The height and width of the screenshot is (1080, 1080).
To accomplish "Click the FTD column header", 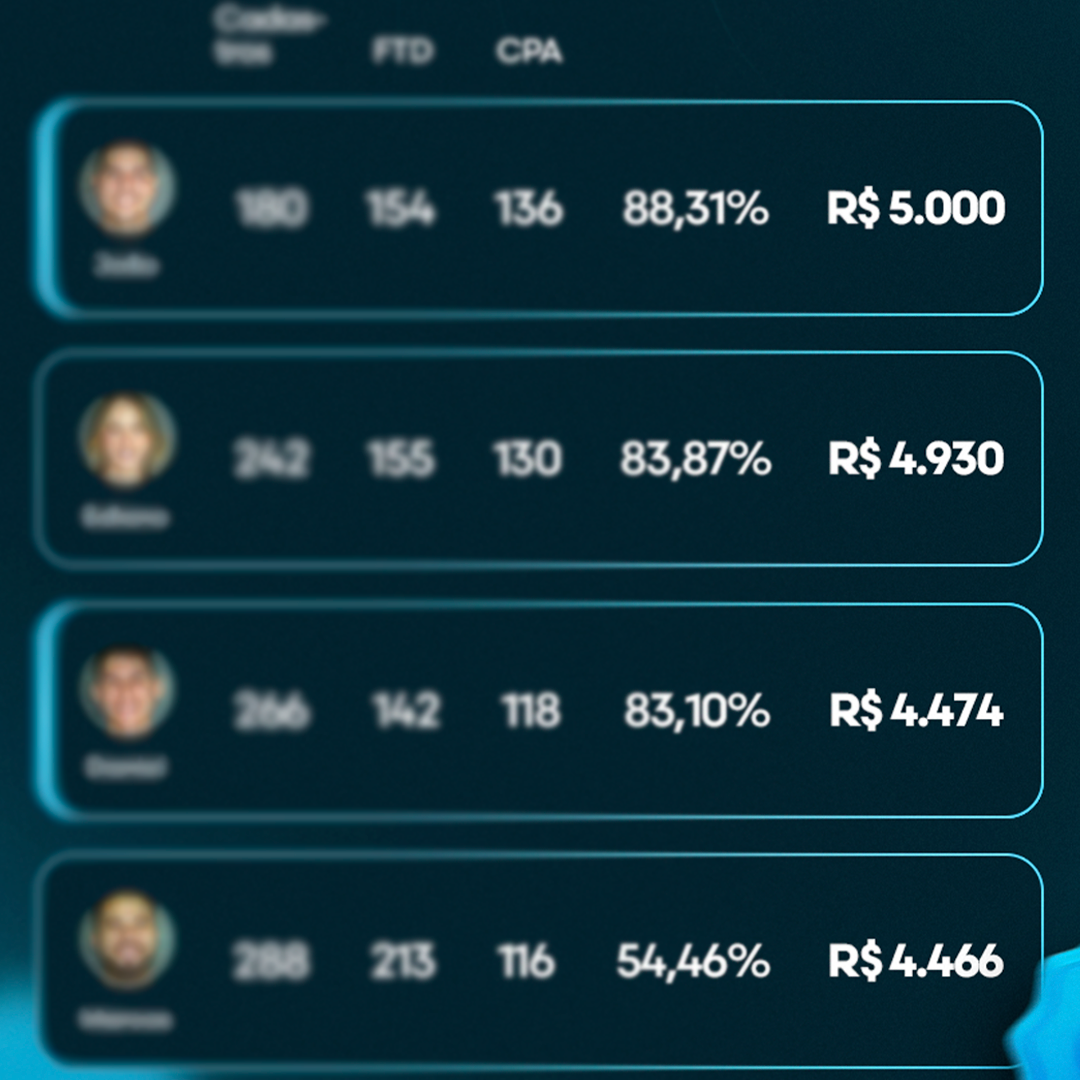I will (402, 52).
